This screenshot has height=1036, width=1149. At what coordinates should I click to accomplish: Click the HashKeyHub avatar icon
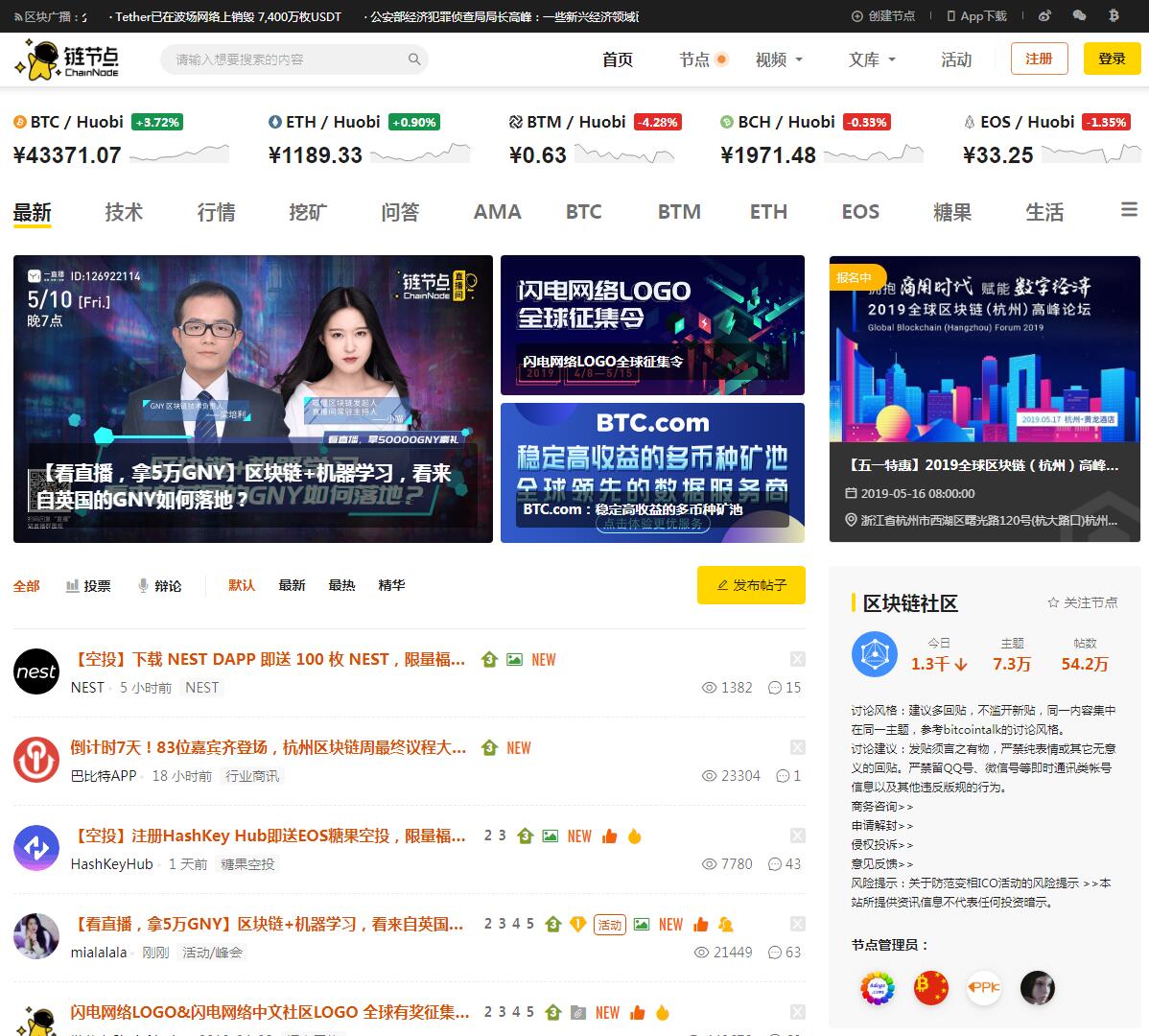point(36,848)
